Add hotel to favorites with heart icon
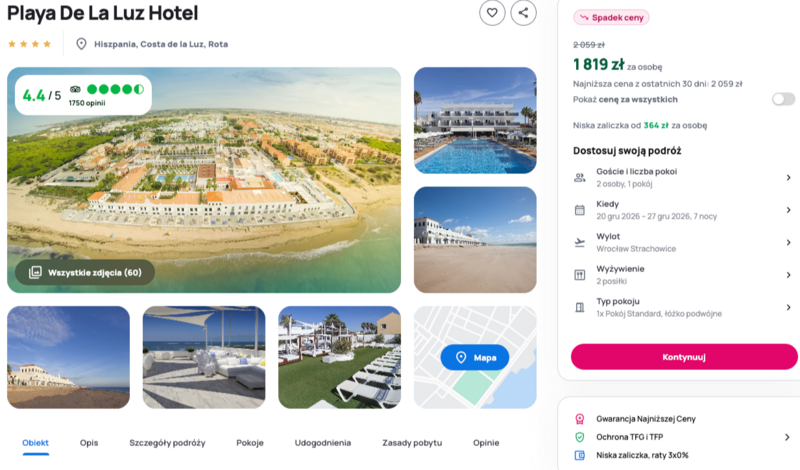This screenshot has height=470, width=800. [x=492, y=13]
